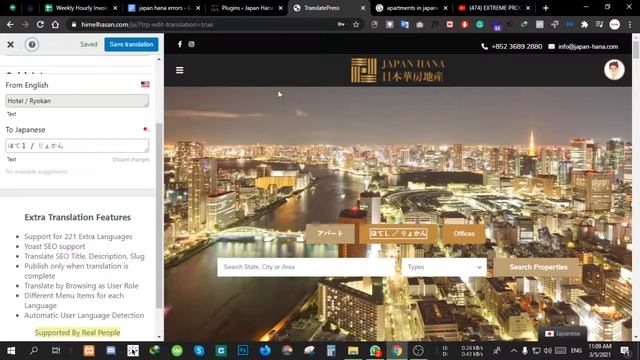Click the Supported By Real People link

pyautogui.click(x=78, y=333)
